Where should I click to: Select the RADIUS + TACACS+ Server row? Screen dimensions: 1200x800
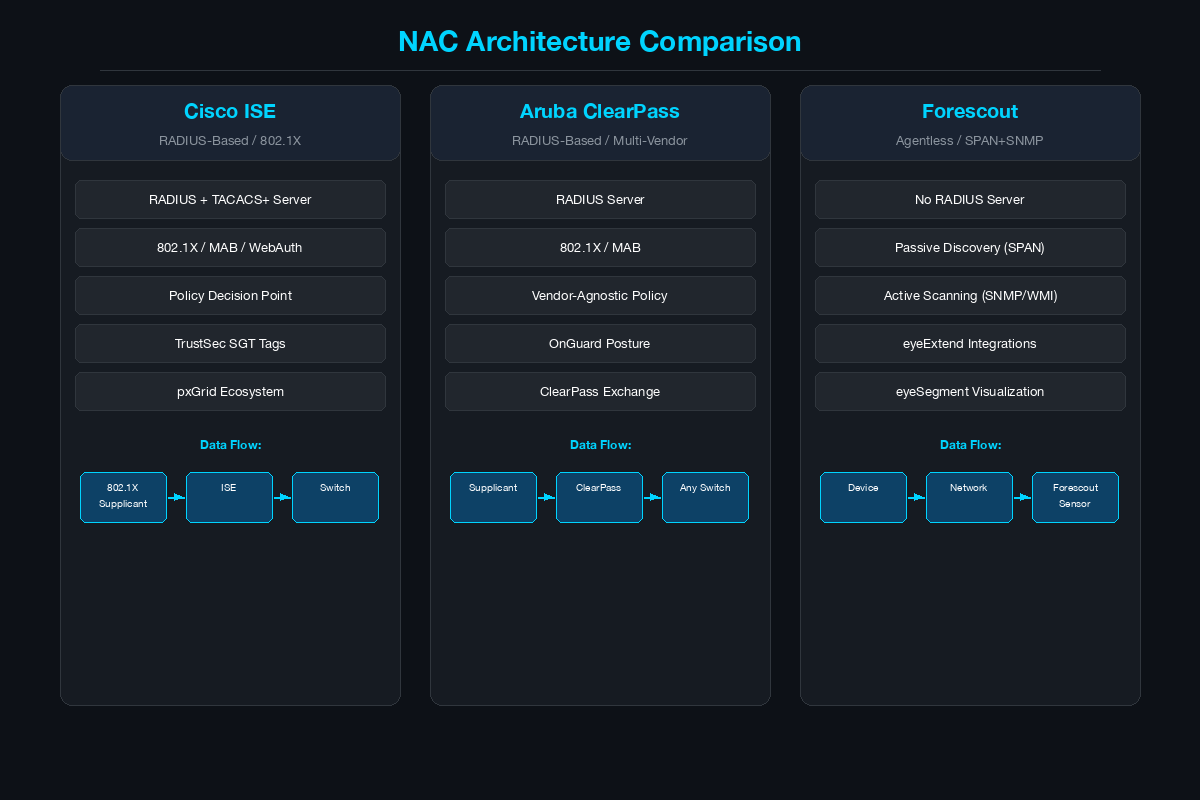point(230,199)
